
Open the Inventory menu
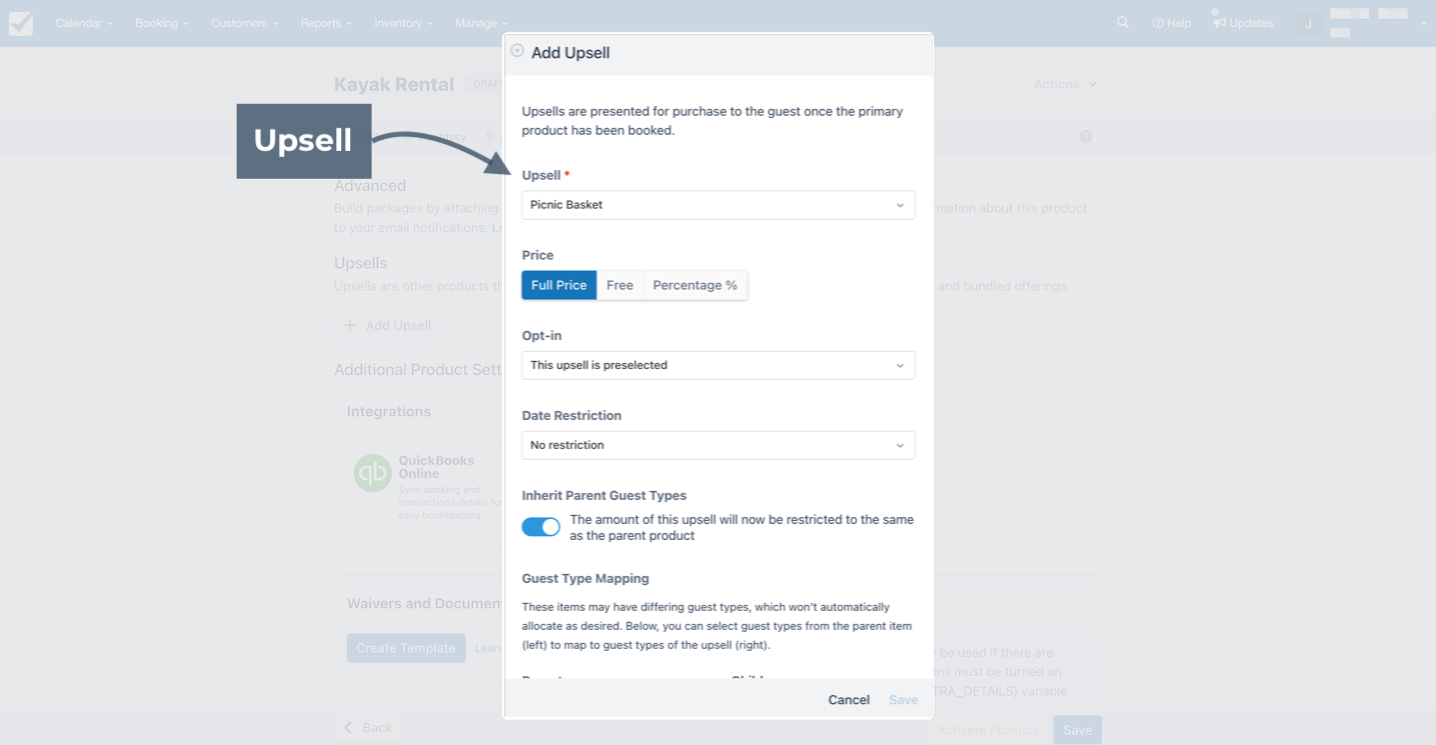pos(403,23)
